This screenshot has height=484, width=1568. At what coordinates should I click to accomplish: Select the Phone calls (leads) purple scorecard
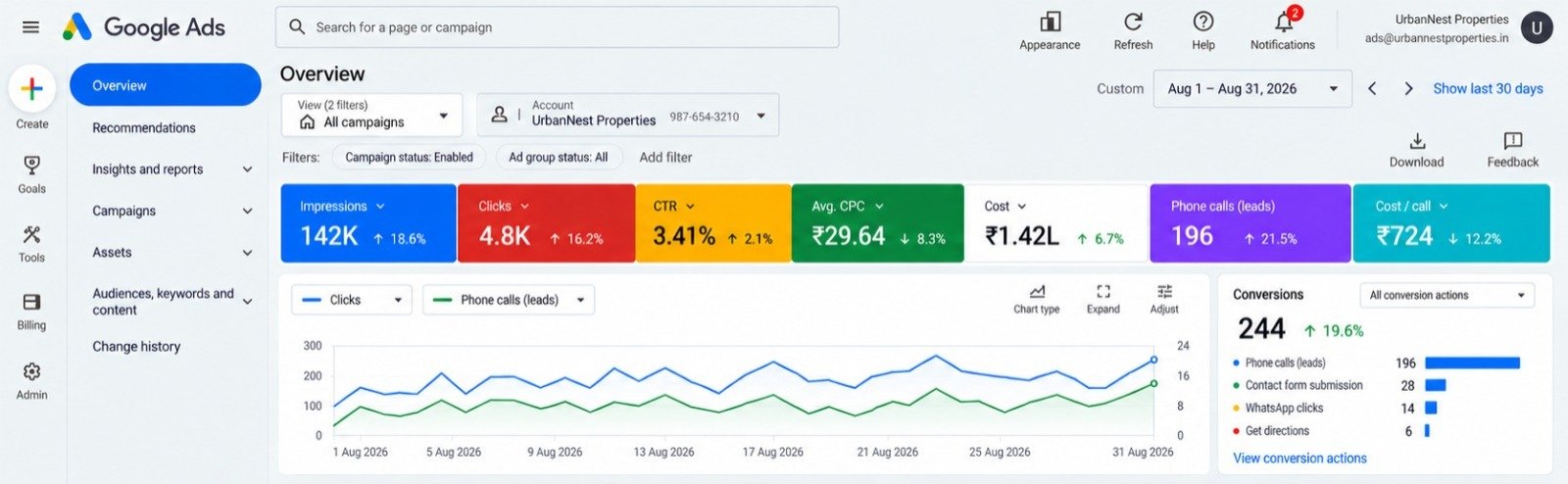[1250, 223]
